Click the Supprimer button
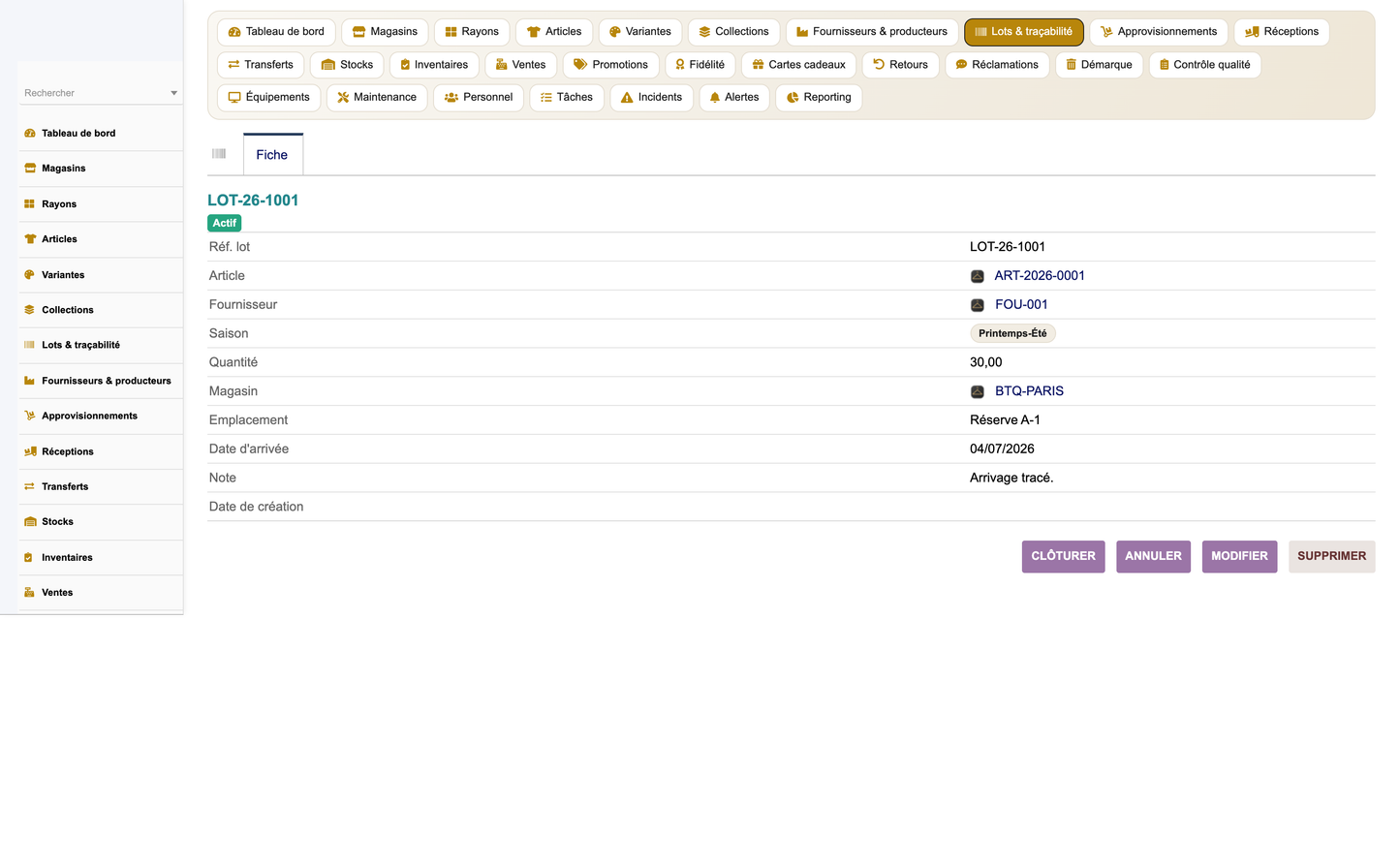The image size is (1400, 866). (1331, 556)
